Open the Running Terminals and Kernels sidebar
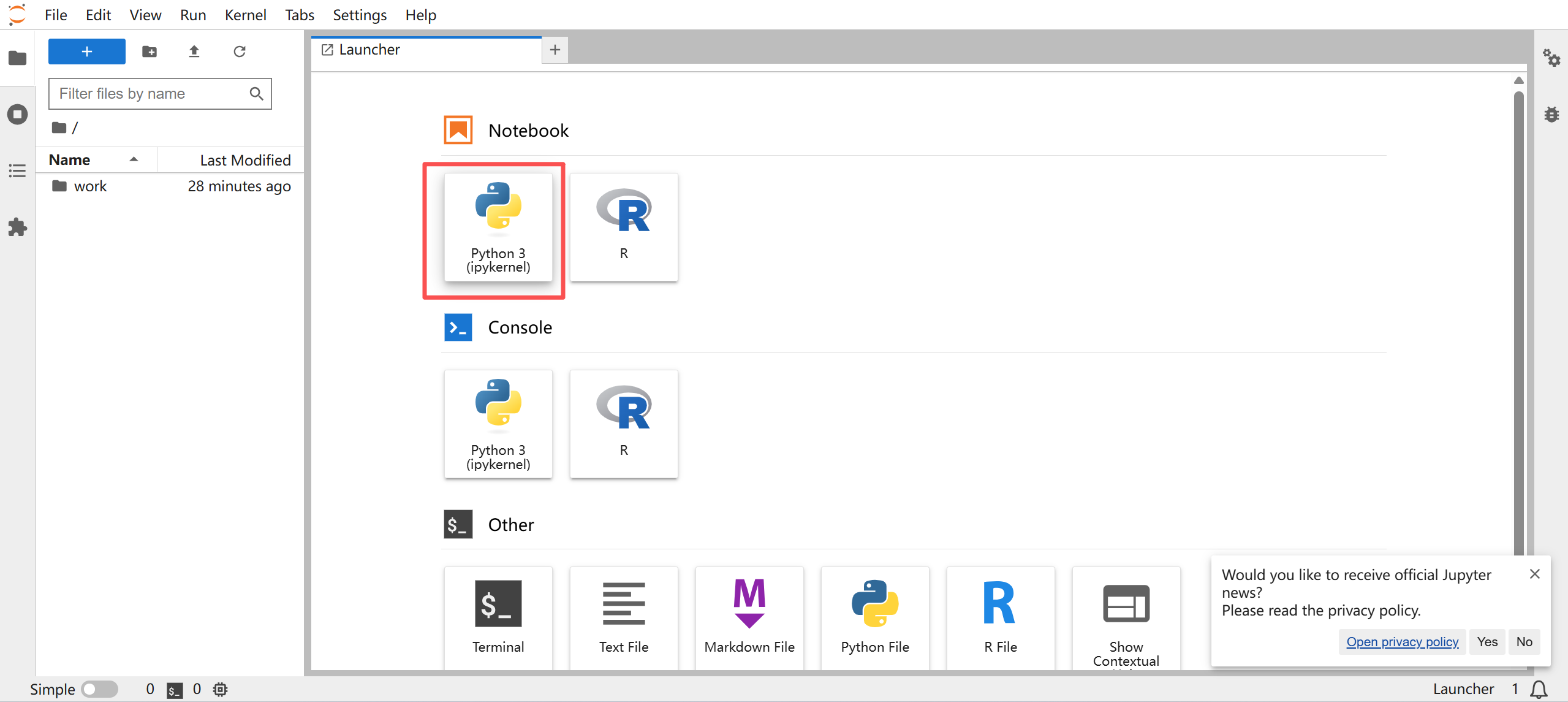Screen dimensions: 1568x702 coord(17,114)
